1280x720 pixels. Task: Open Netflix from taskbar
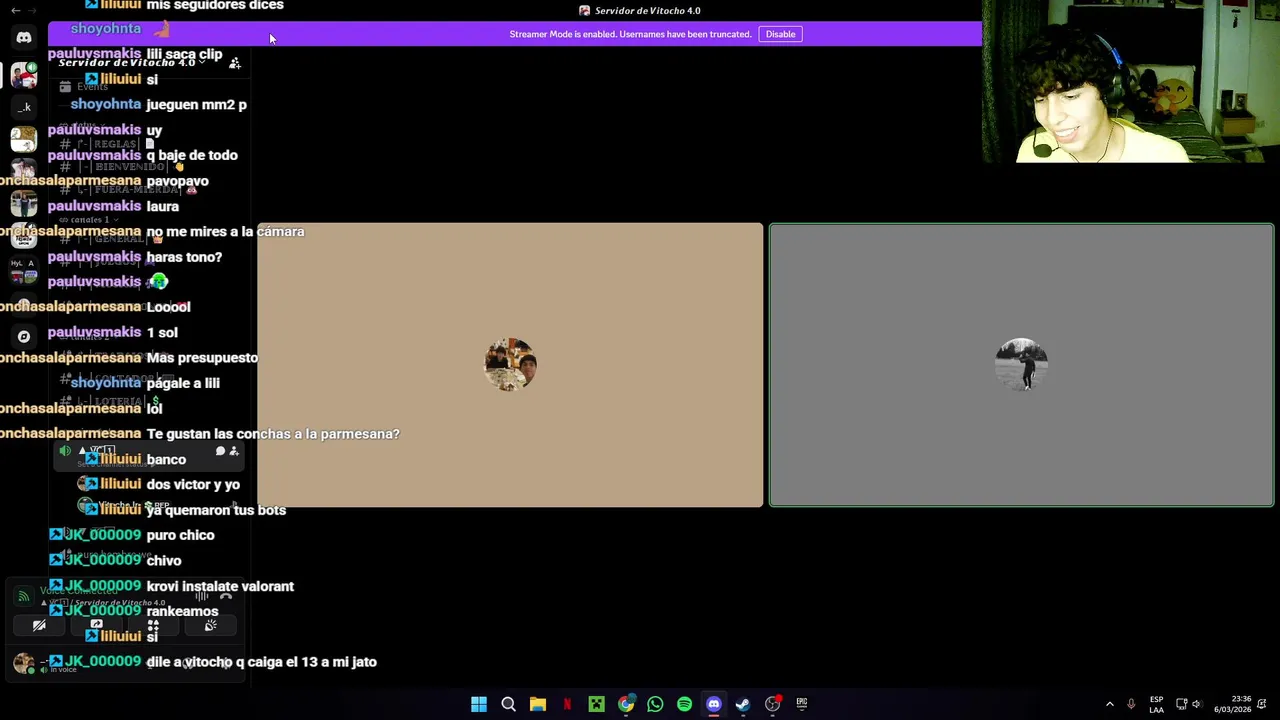(567, 704)
